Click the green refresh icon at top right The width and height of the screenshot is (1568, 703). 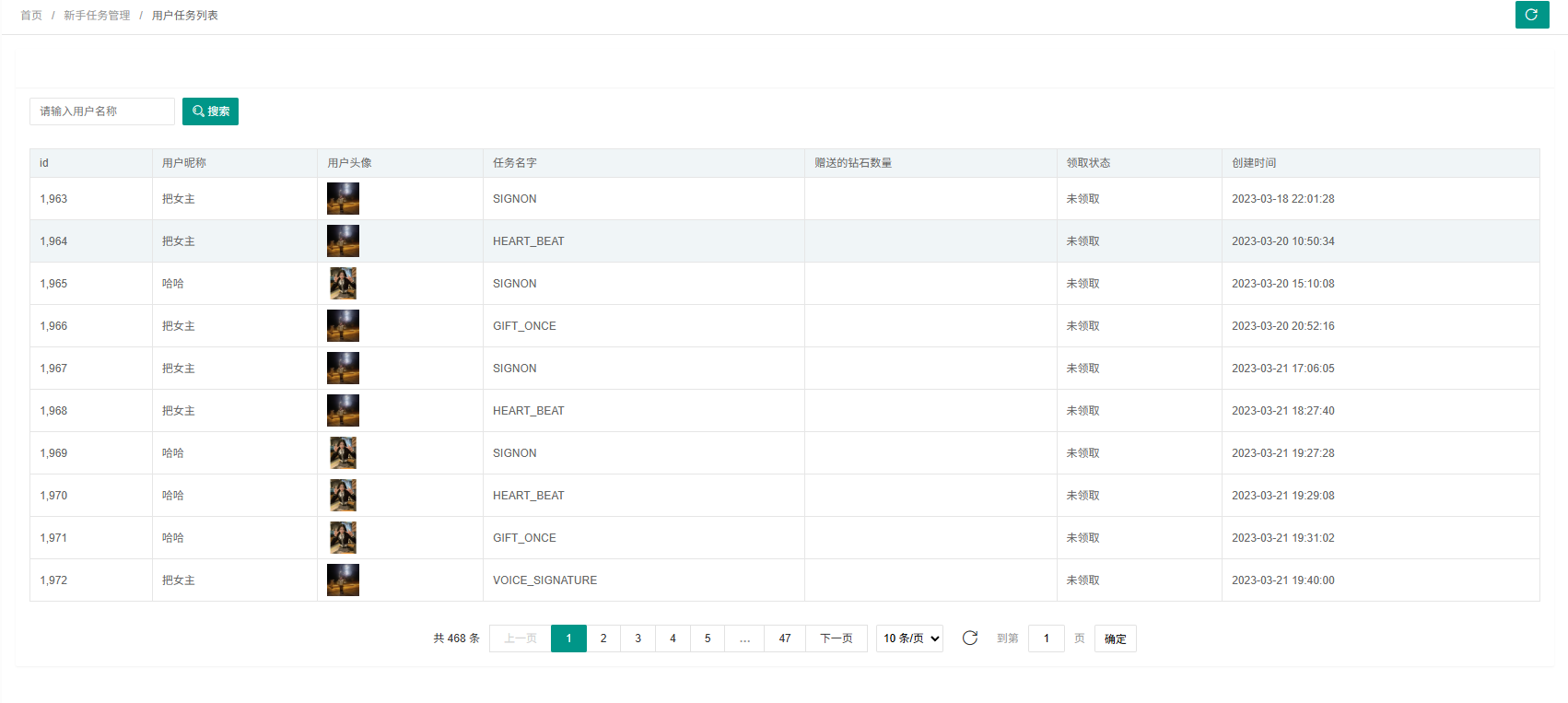1531,15
